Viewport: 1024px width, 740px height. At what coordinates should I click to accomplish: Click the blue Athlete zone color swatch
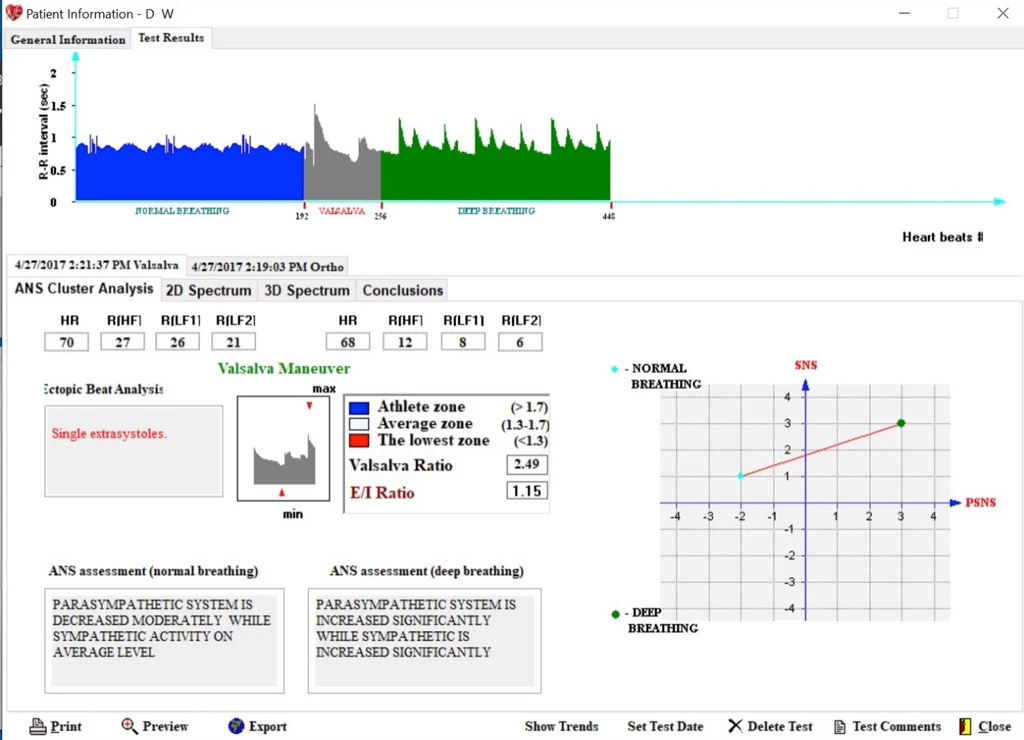point(359,408)
